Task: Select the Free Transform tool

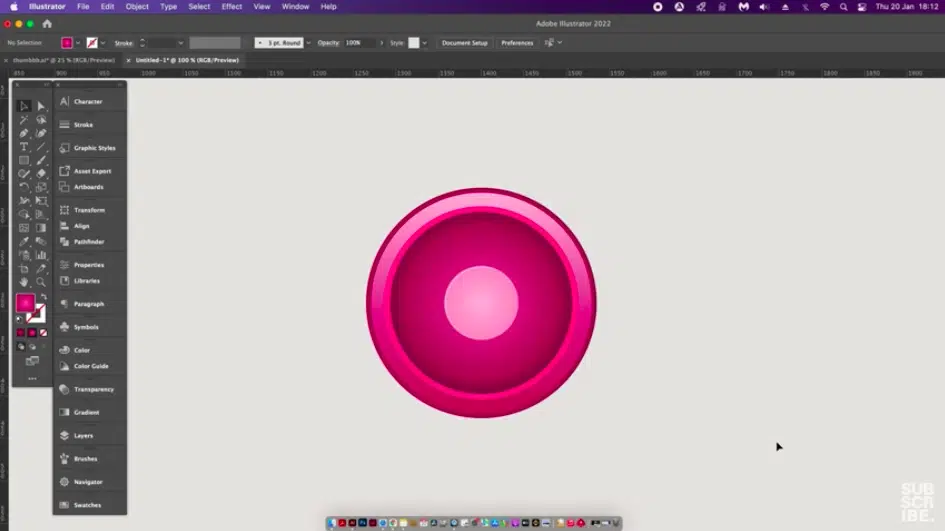Action: click(41, 201)
